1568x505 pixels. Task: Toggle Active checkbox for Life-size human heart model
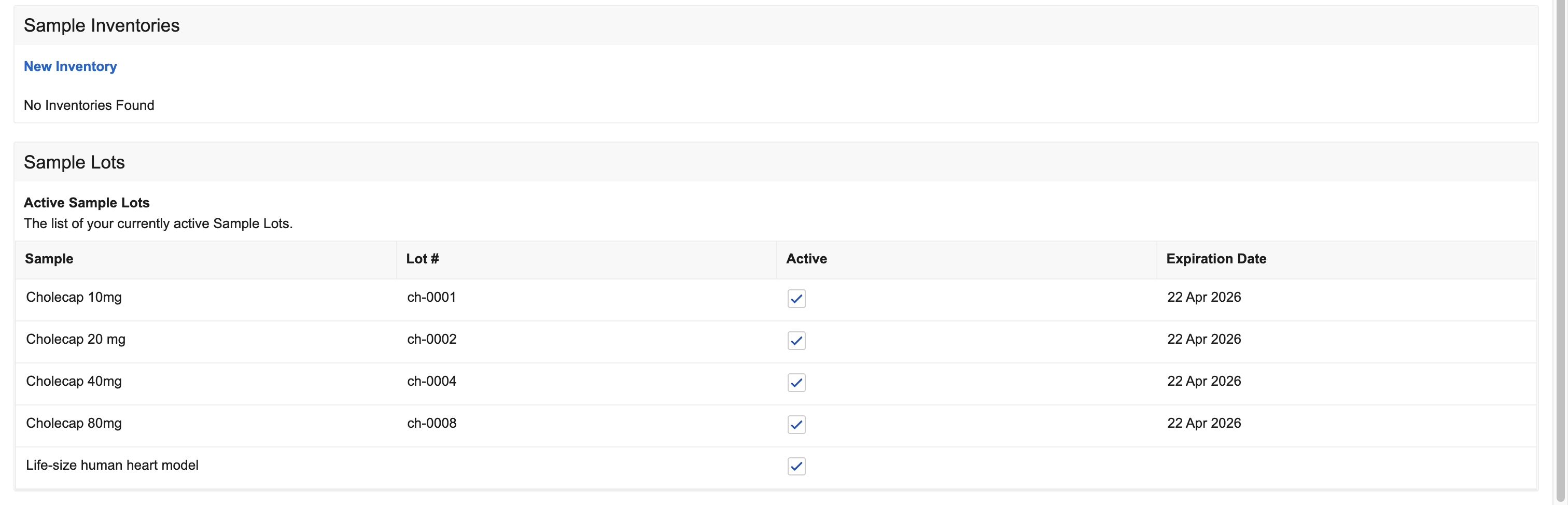pos(795,466)
